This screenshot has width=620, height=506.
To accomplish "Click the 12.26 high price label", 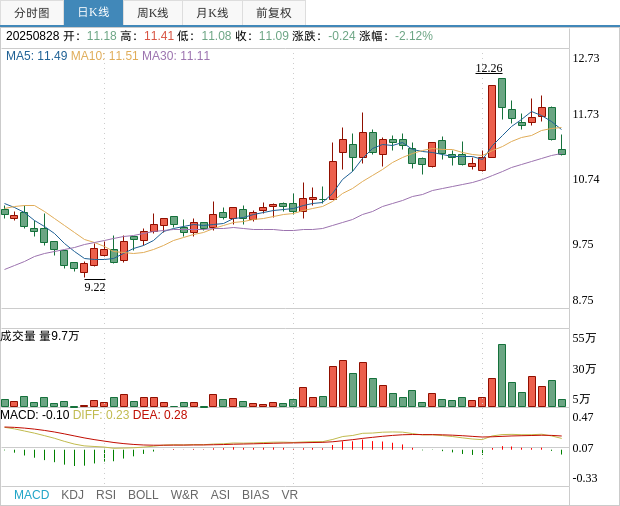I will 489,68.
